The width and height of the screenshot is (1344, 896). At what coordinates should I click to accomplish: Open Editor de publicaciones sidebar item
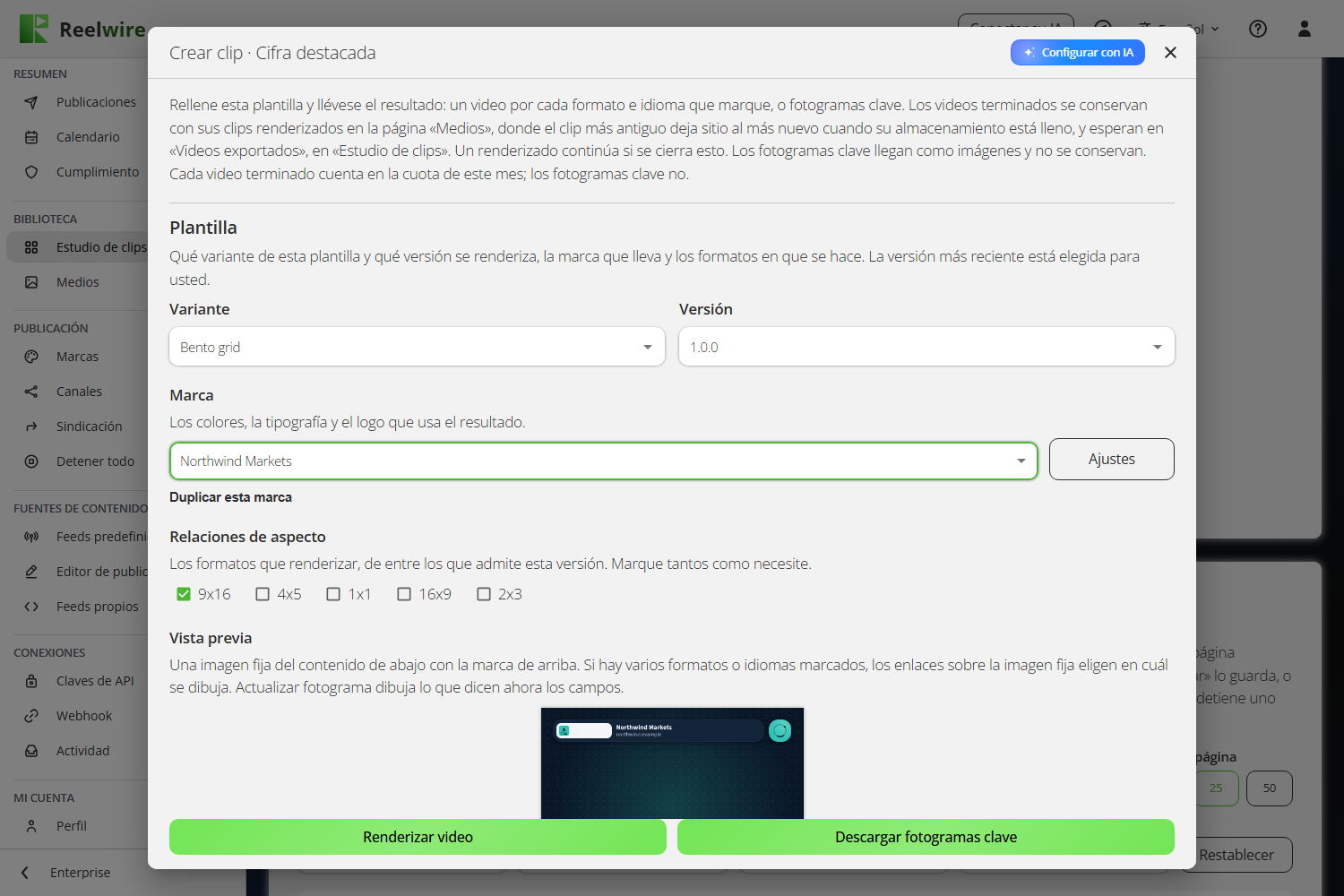click(x=77, y=572)
